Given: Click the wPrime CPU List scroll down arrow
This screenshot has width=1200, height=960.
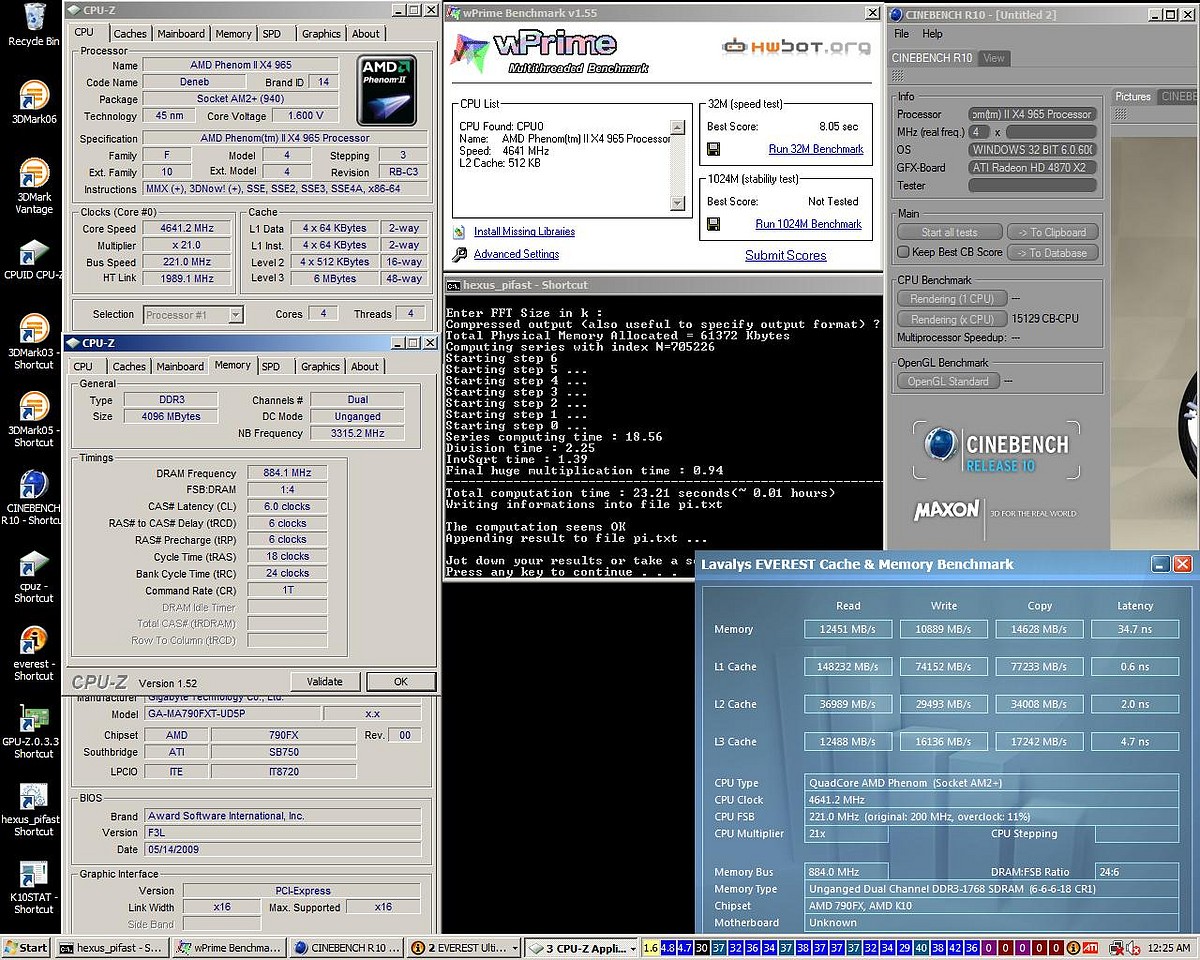Looking at the screenshot, I should 677,203.
